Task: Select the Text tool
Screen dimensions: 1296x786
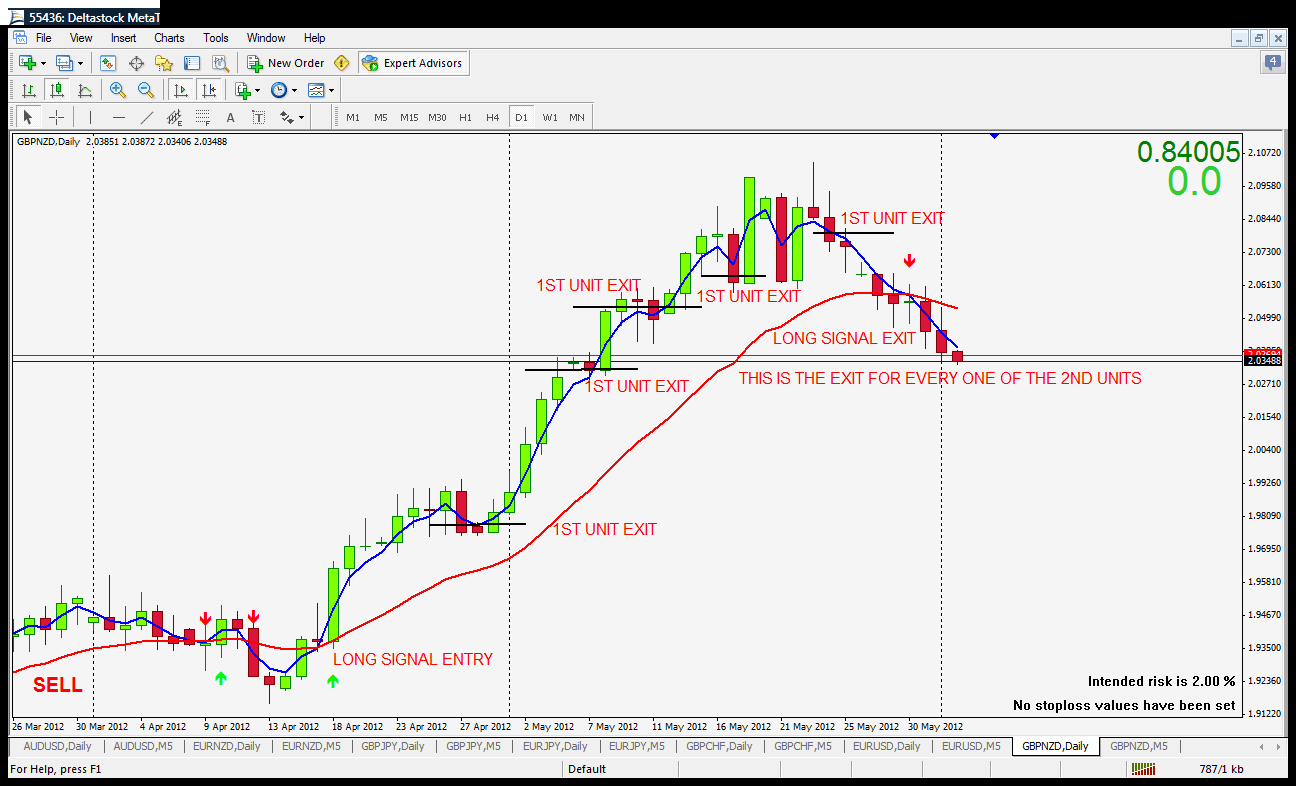Action: [x=232, y=117]
